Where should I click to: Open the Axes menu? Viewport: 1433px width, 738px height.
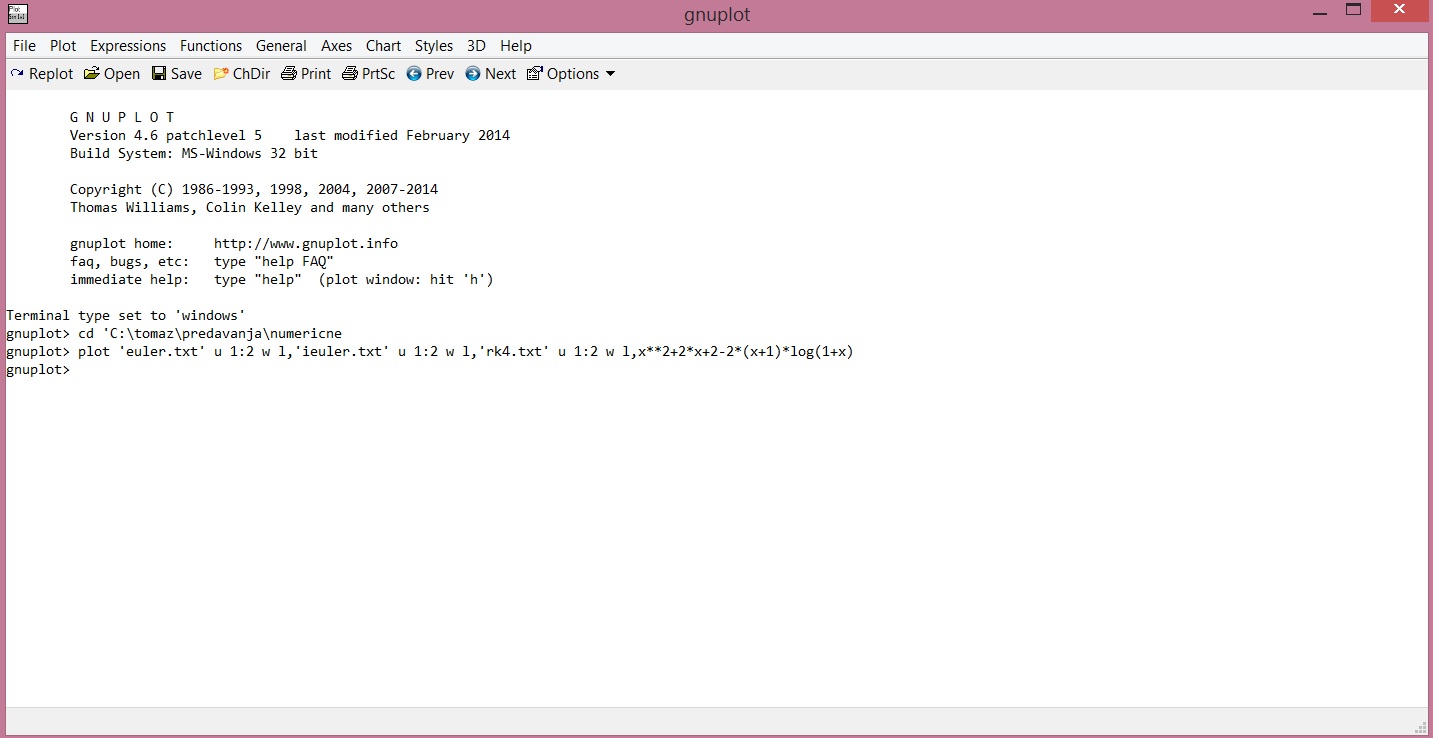pos(336,46)
